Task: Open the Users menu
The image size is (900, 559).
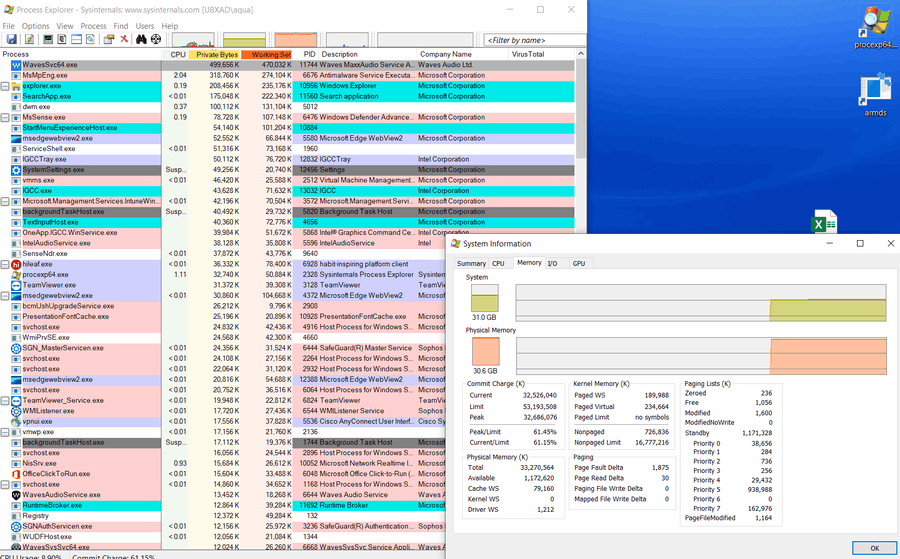Action: point(145,26)
